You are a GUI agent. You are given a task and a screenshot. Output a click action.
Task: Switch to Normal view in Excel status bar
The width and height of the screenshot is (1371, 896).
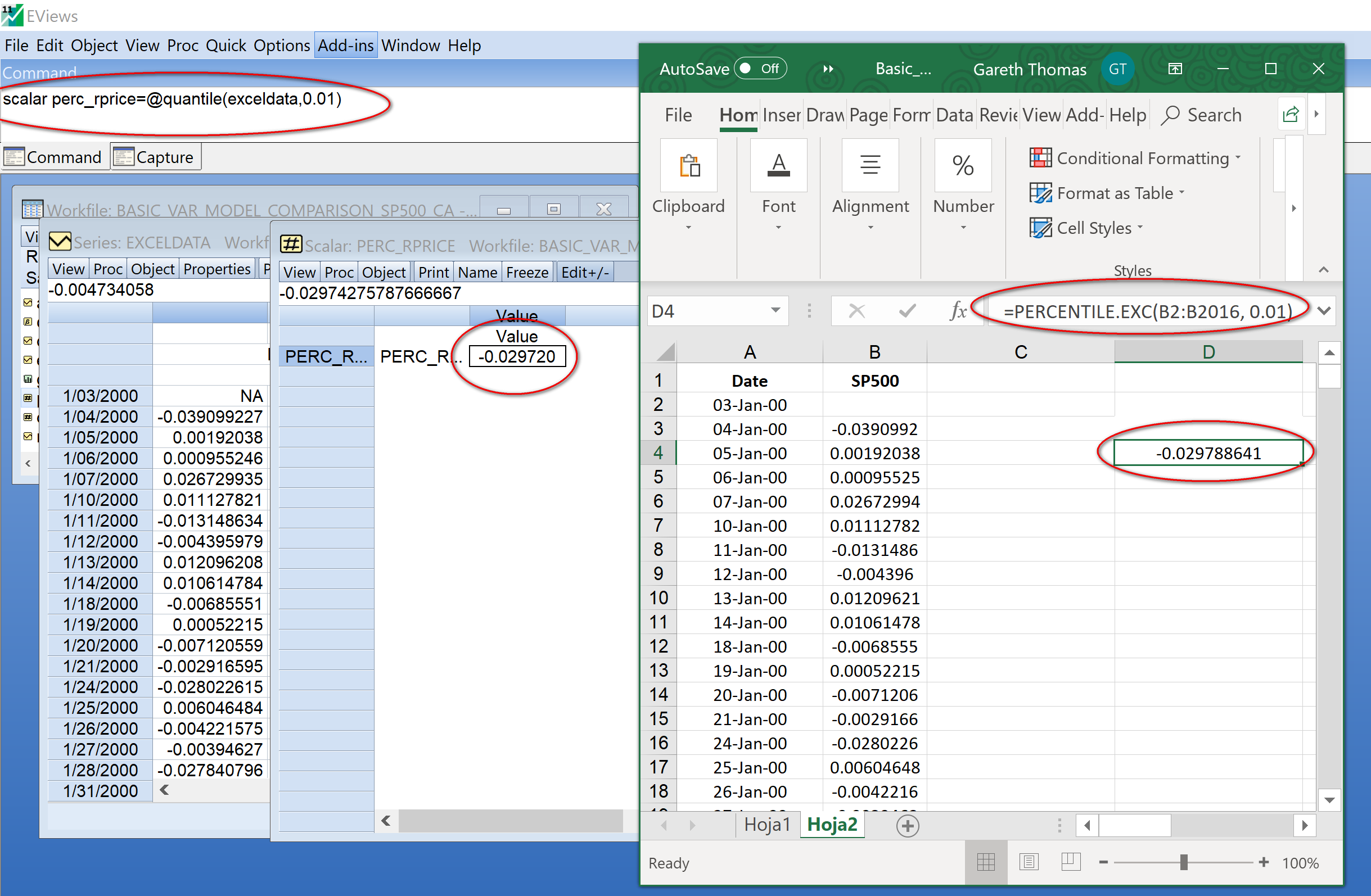[986, 862]
